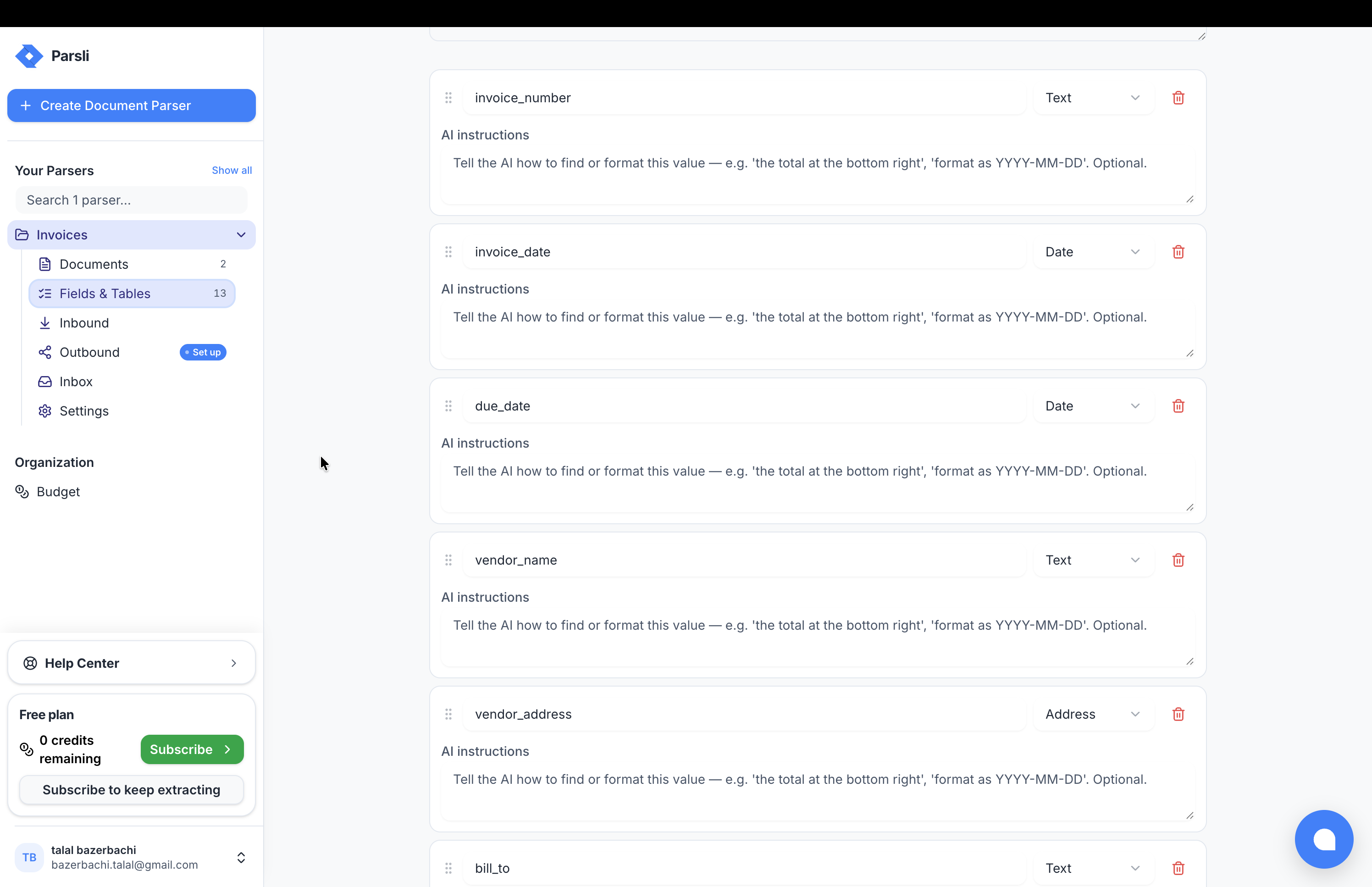
Task: Edit the invoice_date field name
Action: (744, 252)
